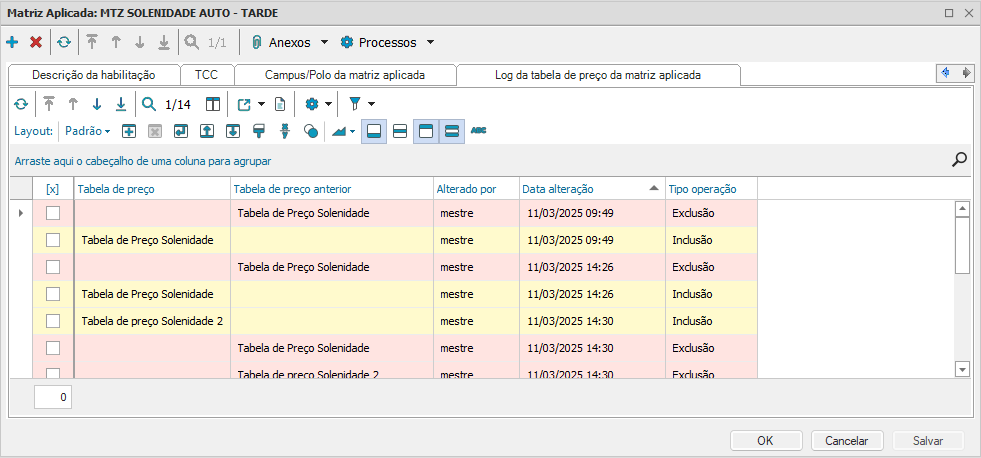Click the area chart icon
This screenshot has height=458, width=981.
click(x=338, y=131)
